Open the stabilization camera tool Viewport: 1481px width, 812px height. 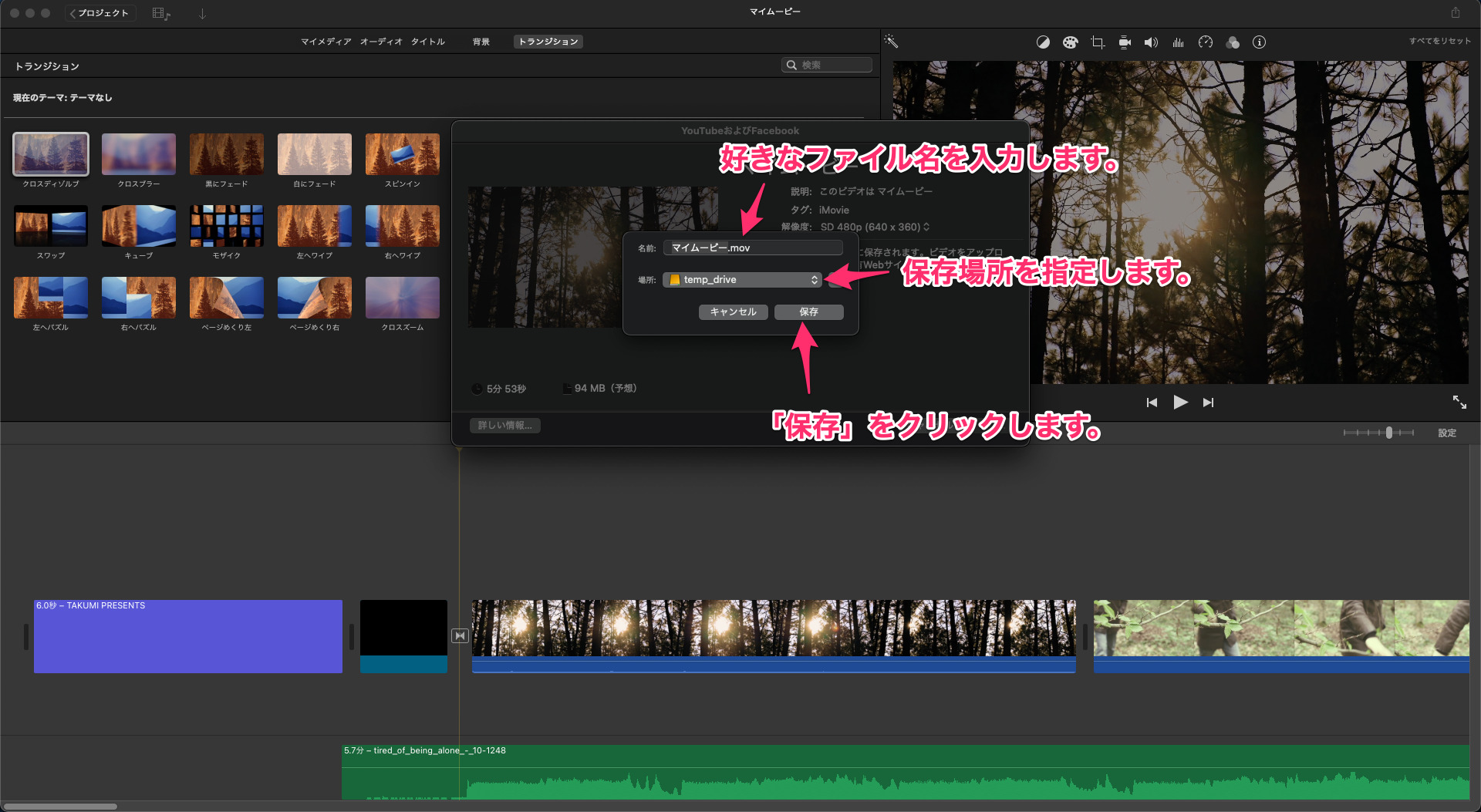[1125, 42]
